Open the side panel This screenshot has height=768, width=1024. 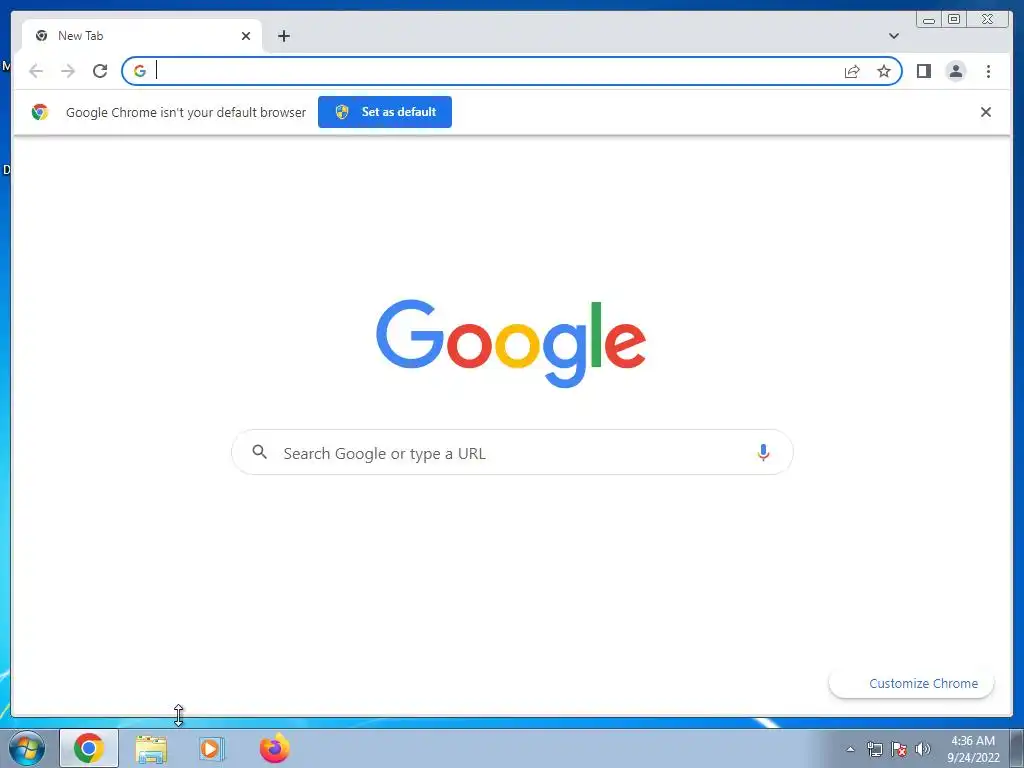(923, 71)
